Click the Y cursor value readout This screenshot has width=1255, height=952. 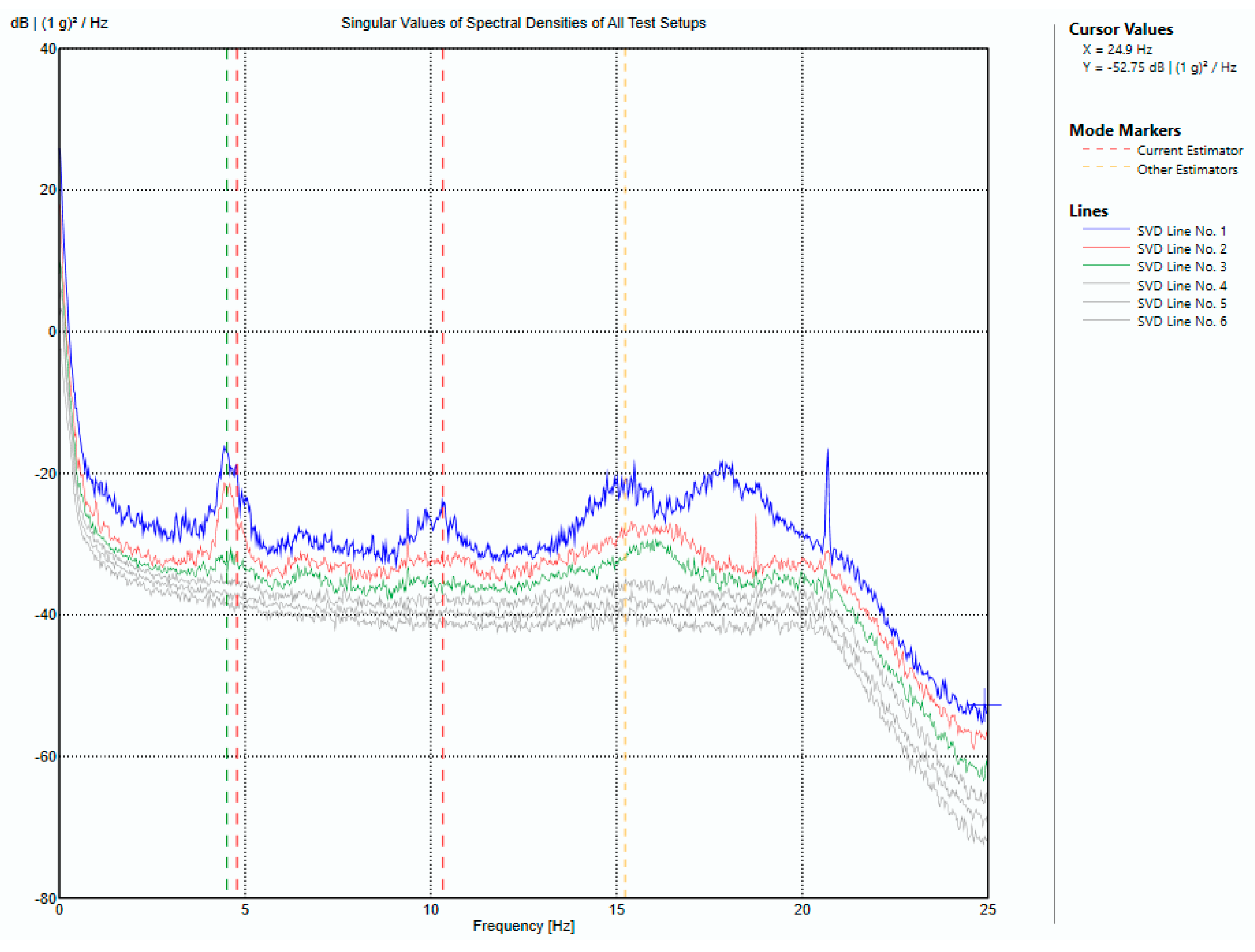point(1159,67)
